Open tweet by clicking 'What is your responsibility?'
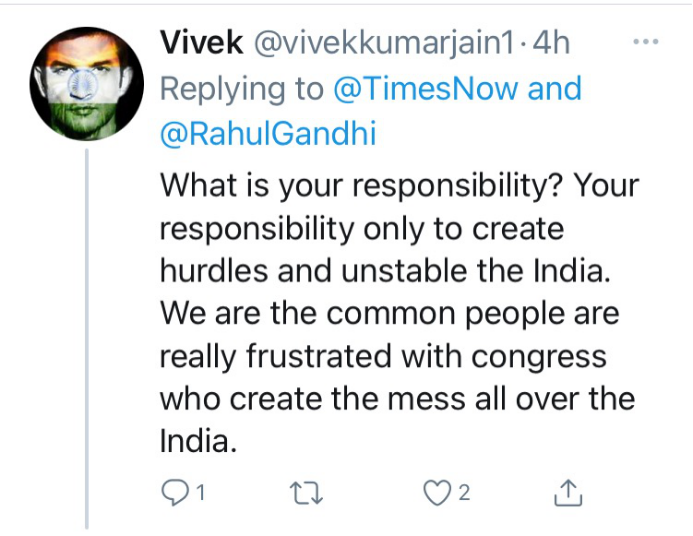The image size is (693, 536). coord(362,186)
